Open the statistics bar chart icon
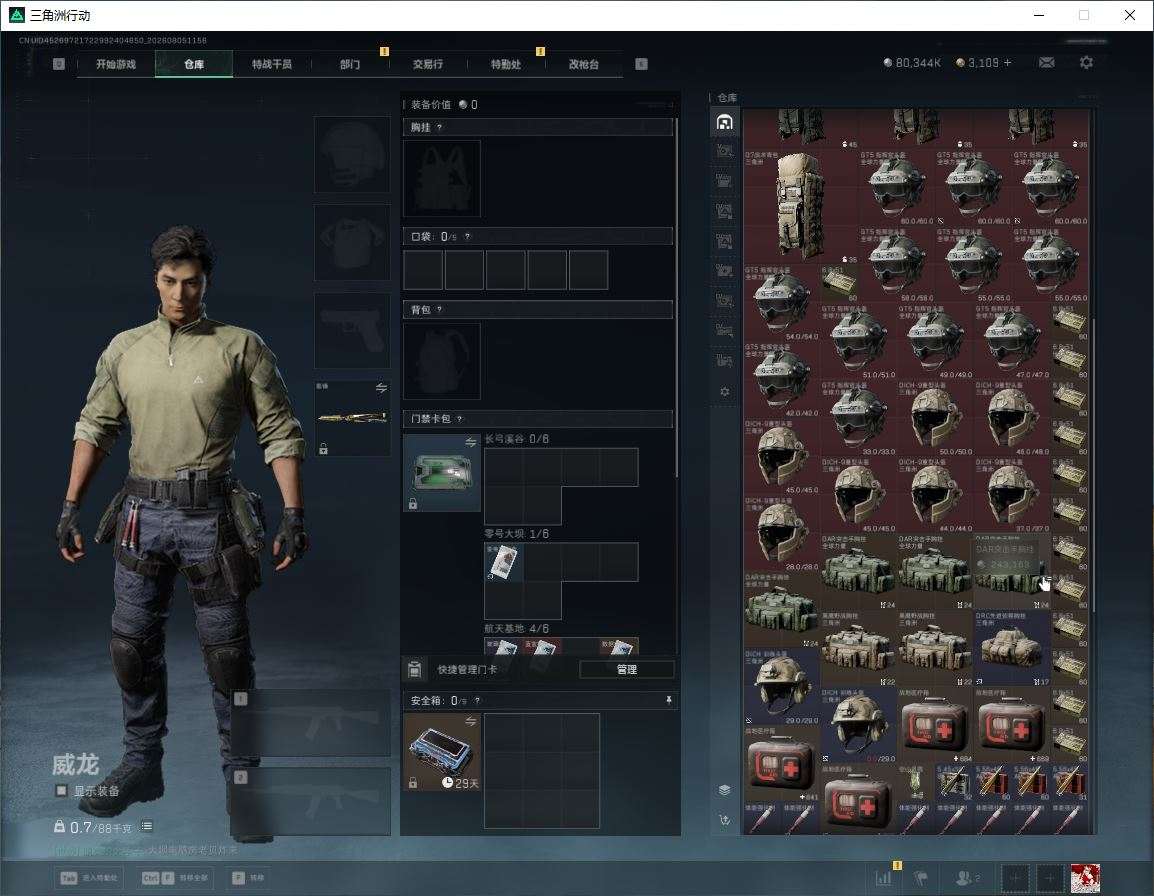 tap(884, 878)
